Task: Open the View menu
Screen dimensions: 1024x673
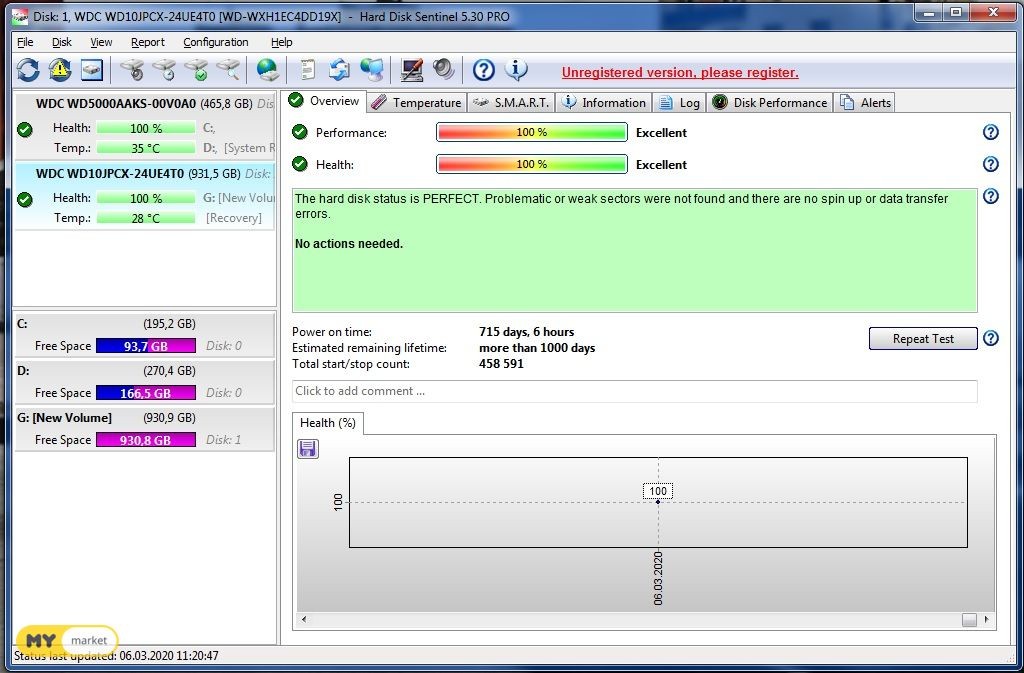Action: pos(101,42)
